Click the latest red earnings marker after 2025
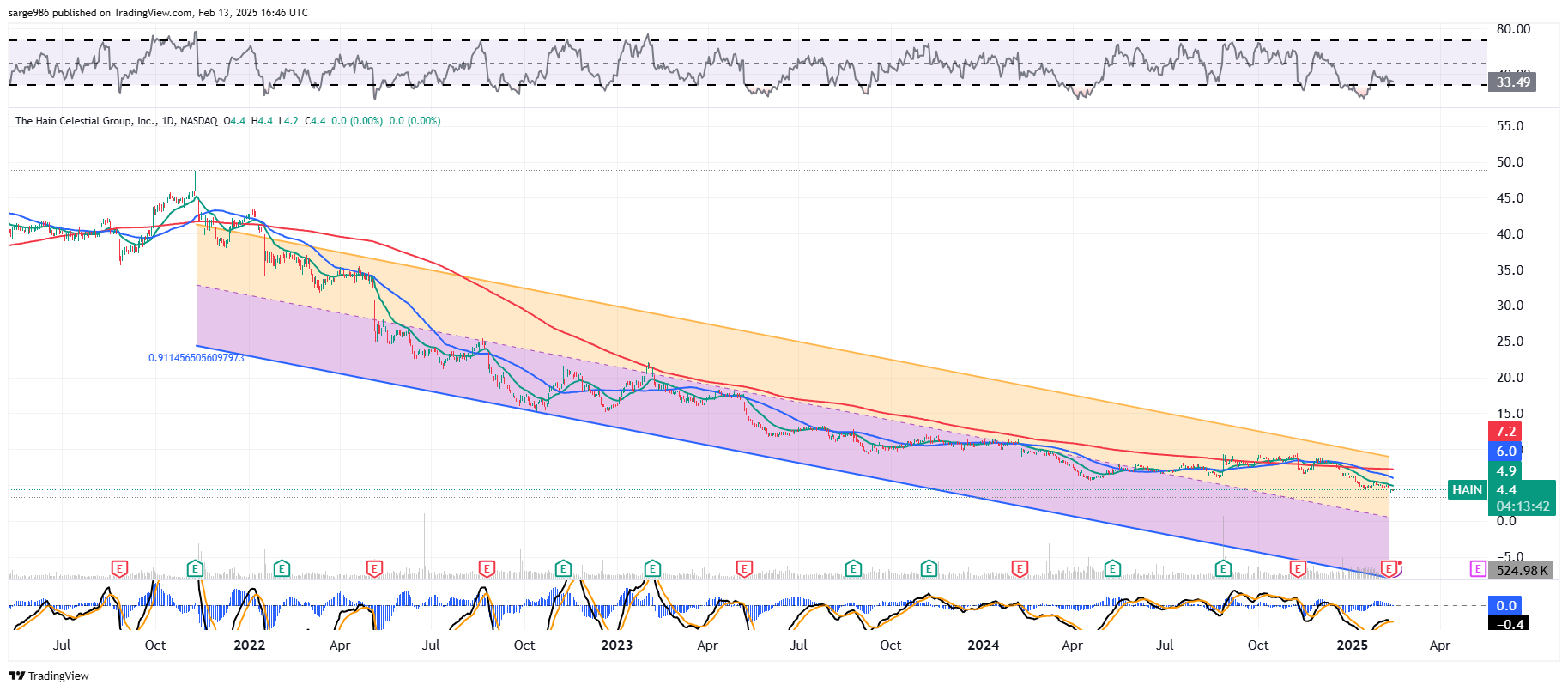 [1389, 568]
